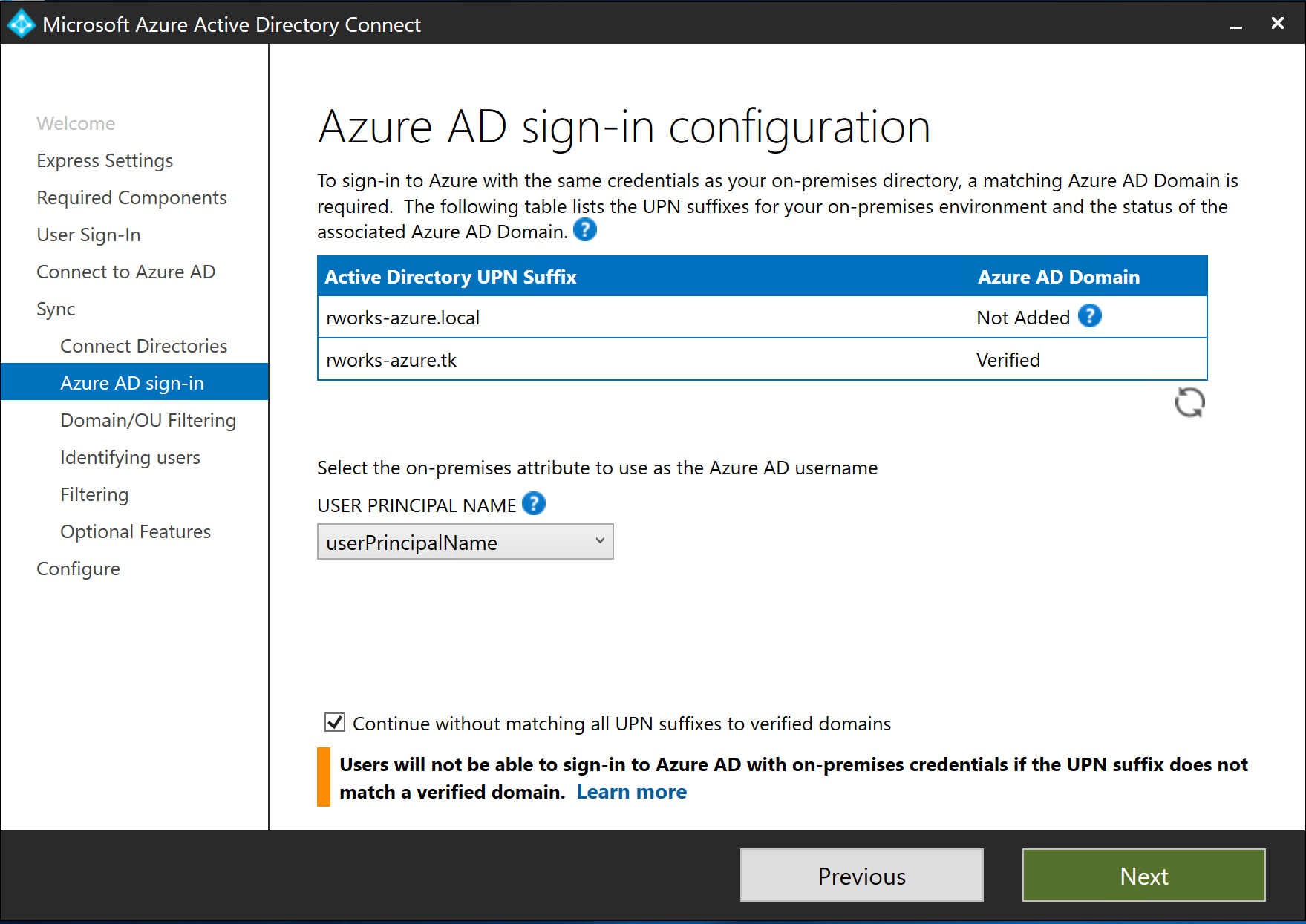The image size is (1306, 924).
Task: Click the green Next button
Action: tap(1143, 875)
